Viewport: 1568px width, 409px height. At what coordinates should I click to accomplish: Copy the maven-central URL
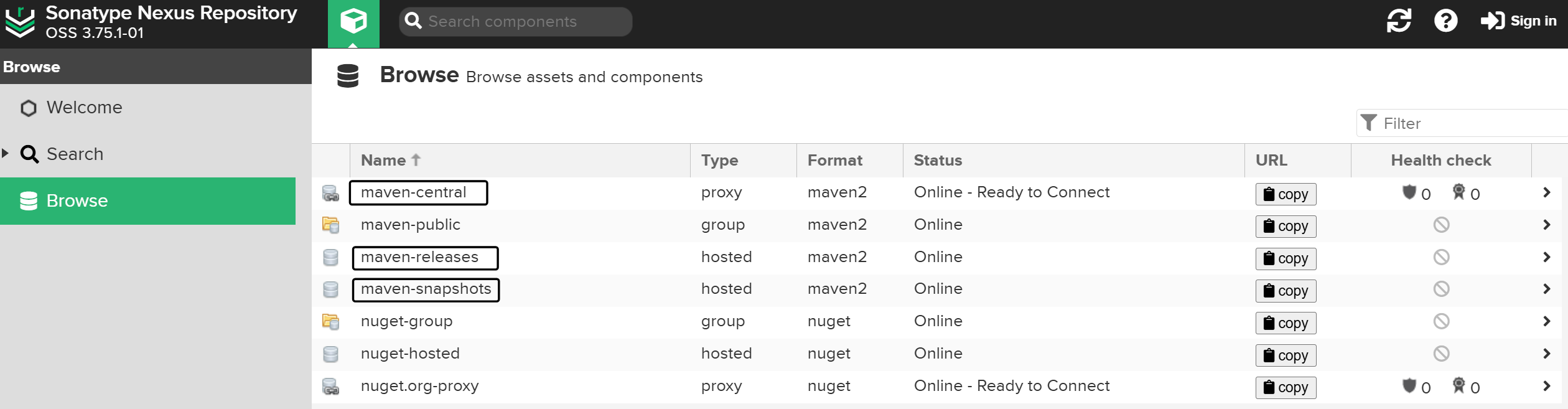pyautogui.click(x=1286, y=194)
